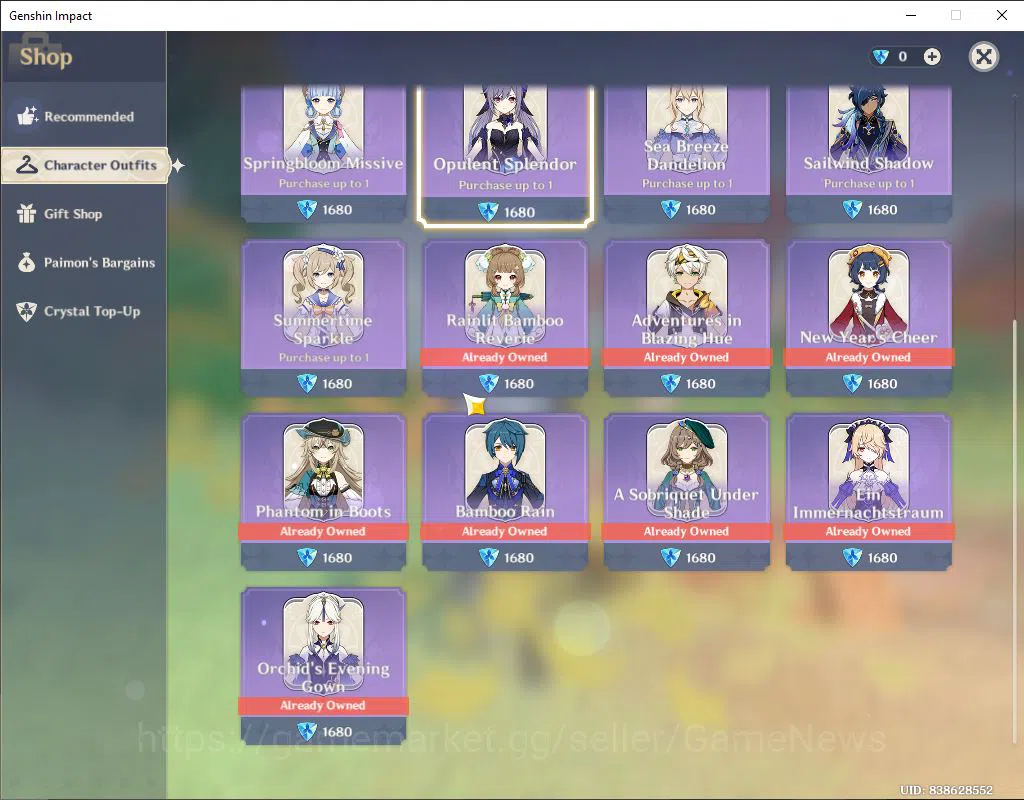The image size is (1024, 800).
Task: Select the Sea Breeze Dandelion outfit
Action: click(686, 154)
